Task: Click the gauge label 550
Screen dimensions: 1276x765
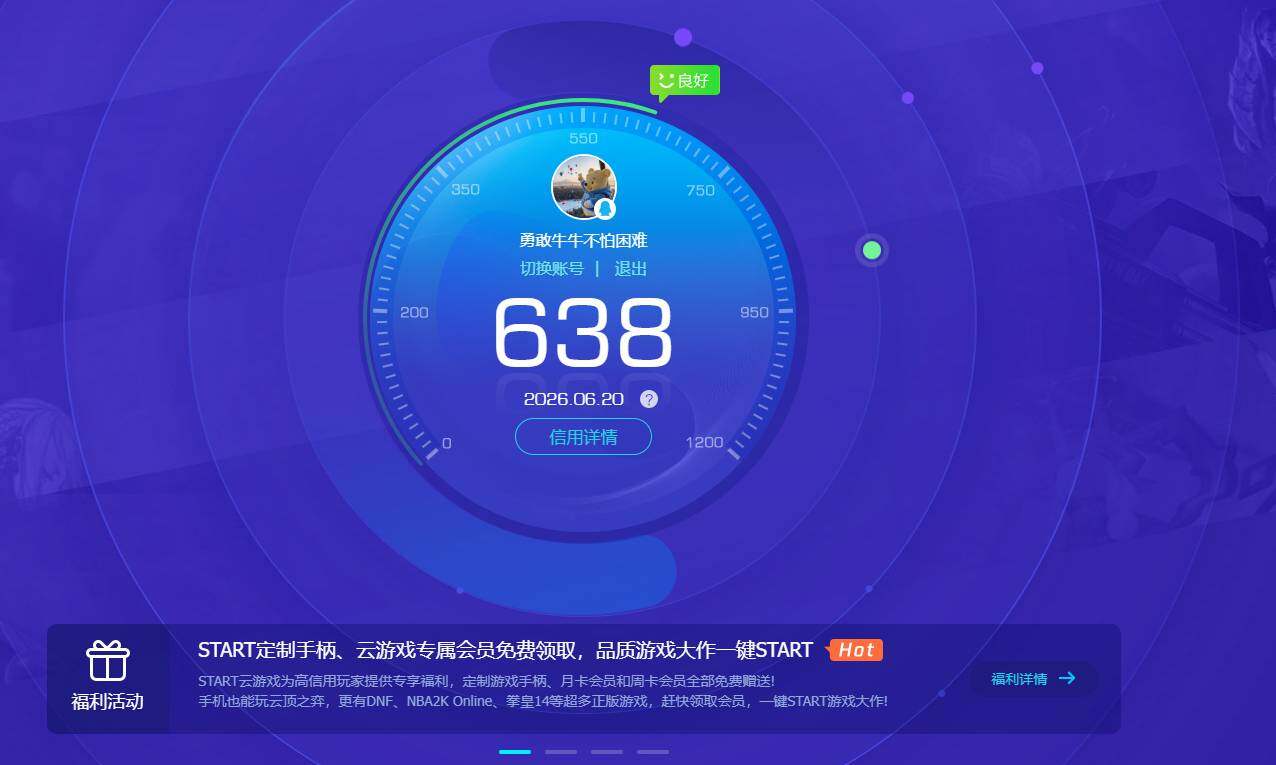Action: click(583, 138)
